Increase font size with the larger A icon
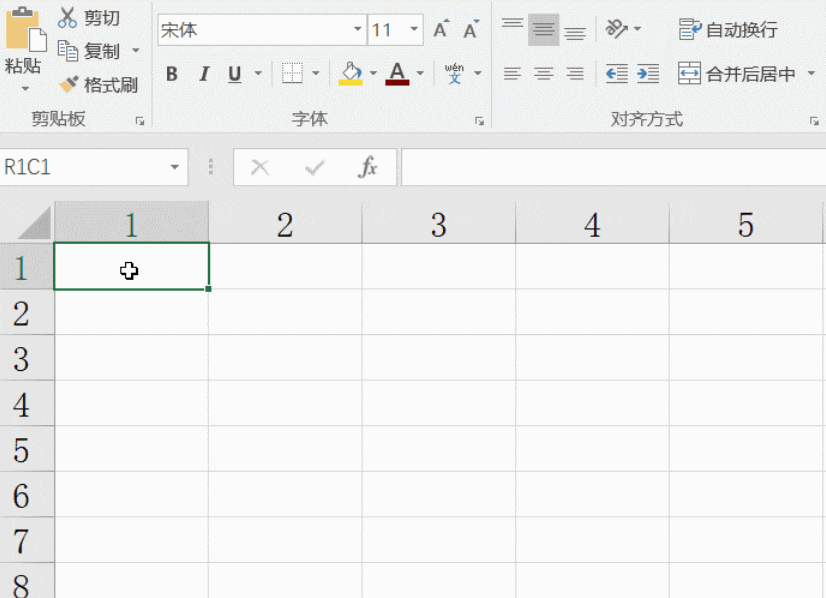Image resolution: width=826 pixels, height=598 pixels. coord(441,29)
